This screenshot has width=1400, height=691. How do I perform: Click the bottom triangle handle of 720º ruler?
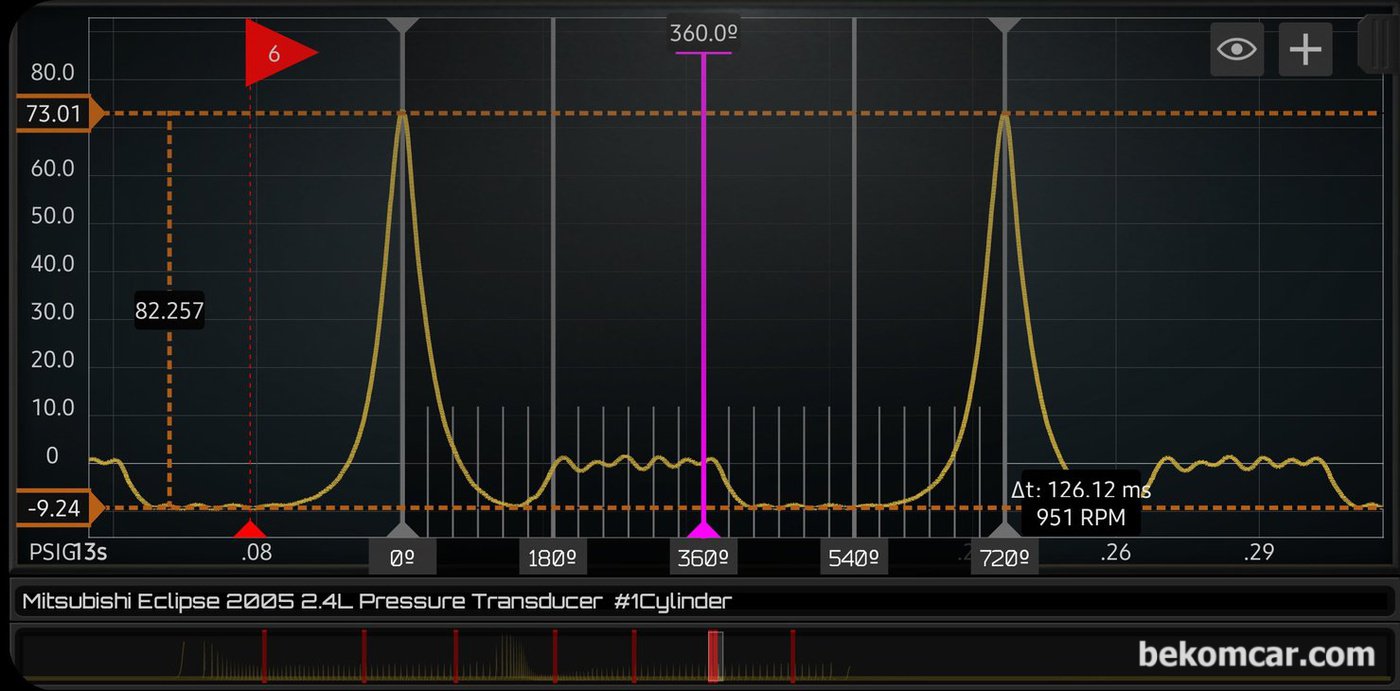[x=1004, y=530]
